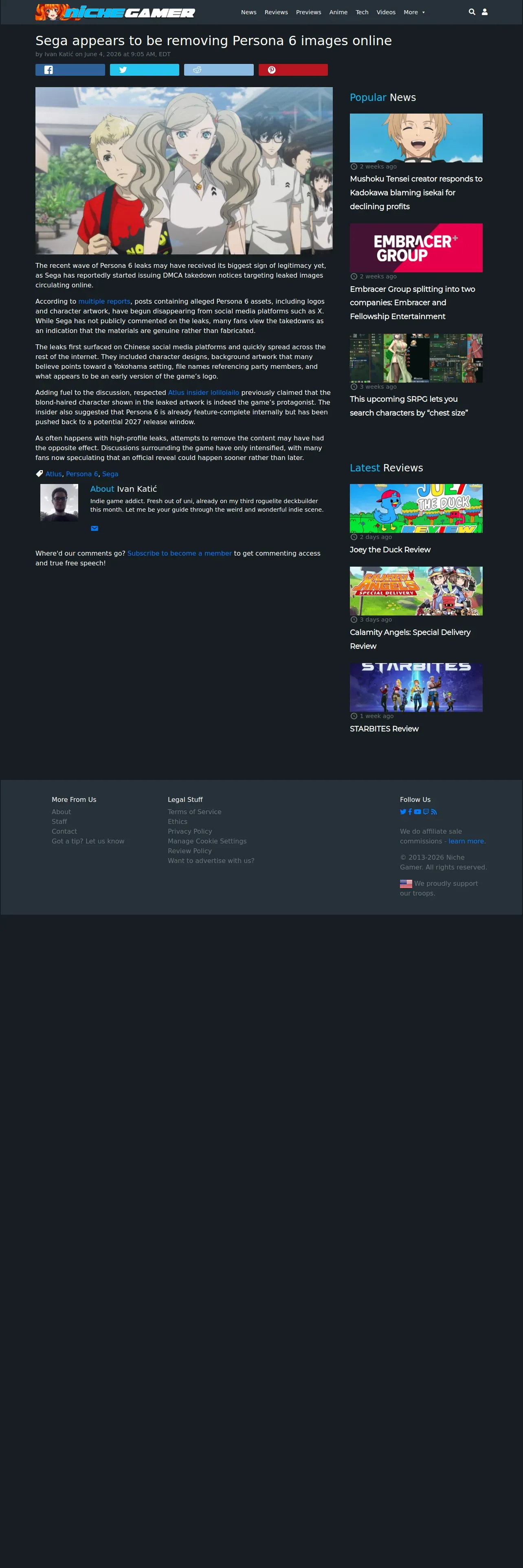Open the footer Ethics link
523x1568 pixels.
(x=178, y=822)
